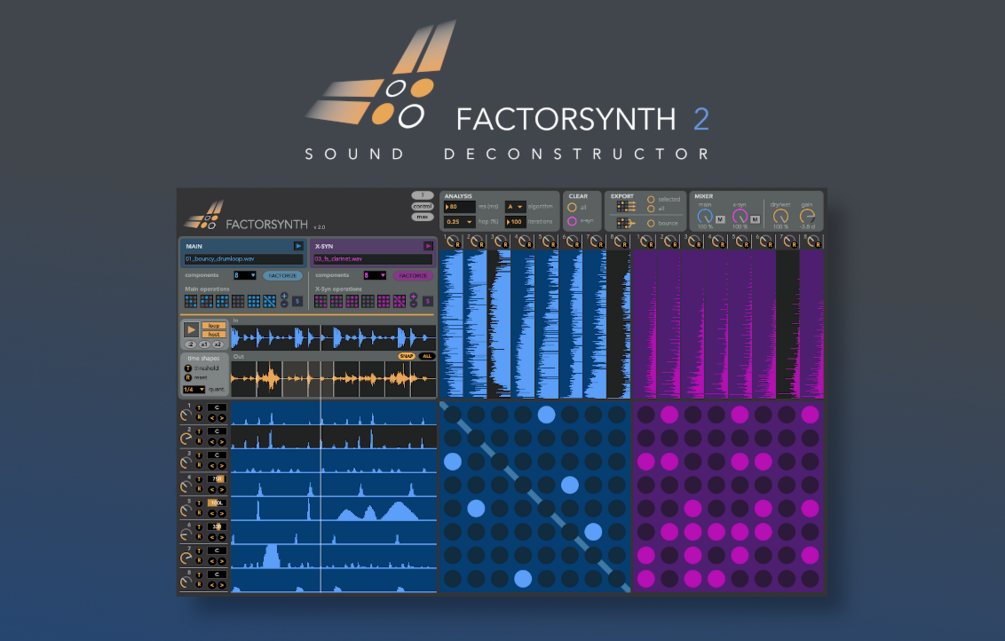1005x641 pixels.
Task: Open the hop percent dropdown showing 0.25
Action: pos(460,222)
